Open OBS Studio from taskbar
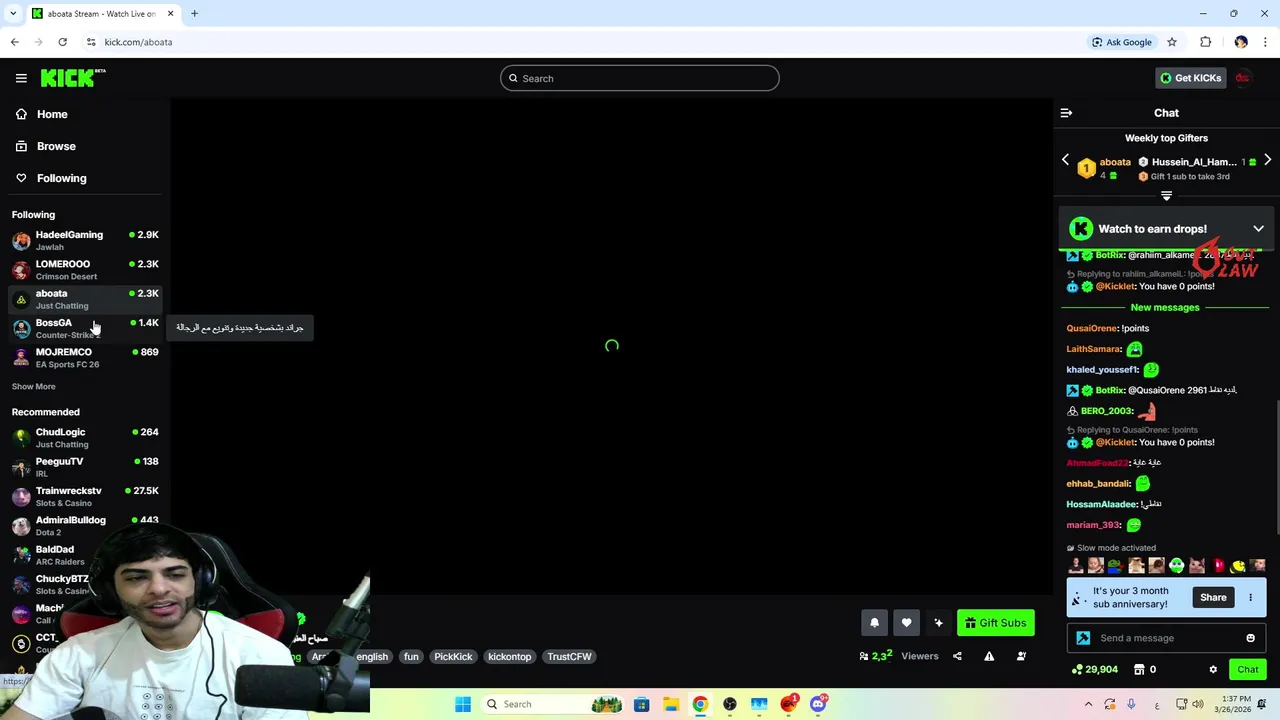1280x720 pixels. [x=730, y=704]
